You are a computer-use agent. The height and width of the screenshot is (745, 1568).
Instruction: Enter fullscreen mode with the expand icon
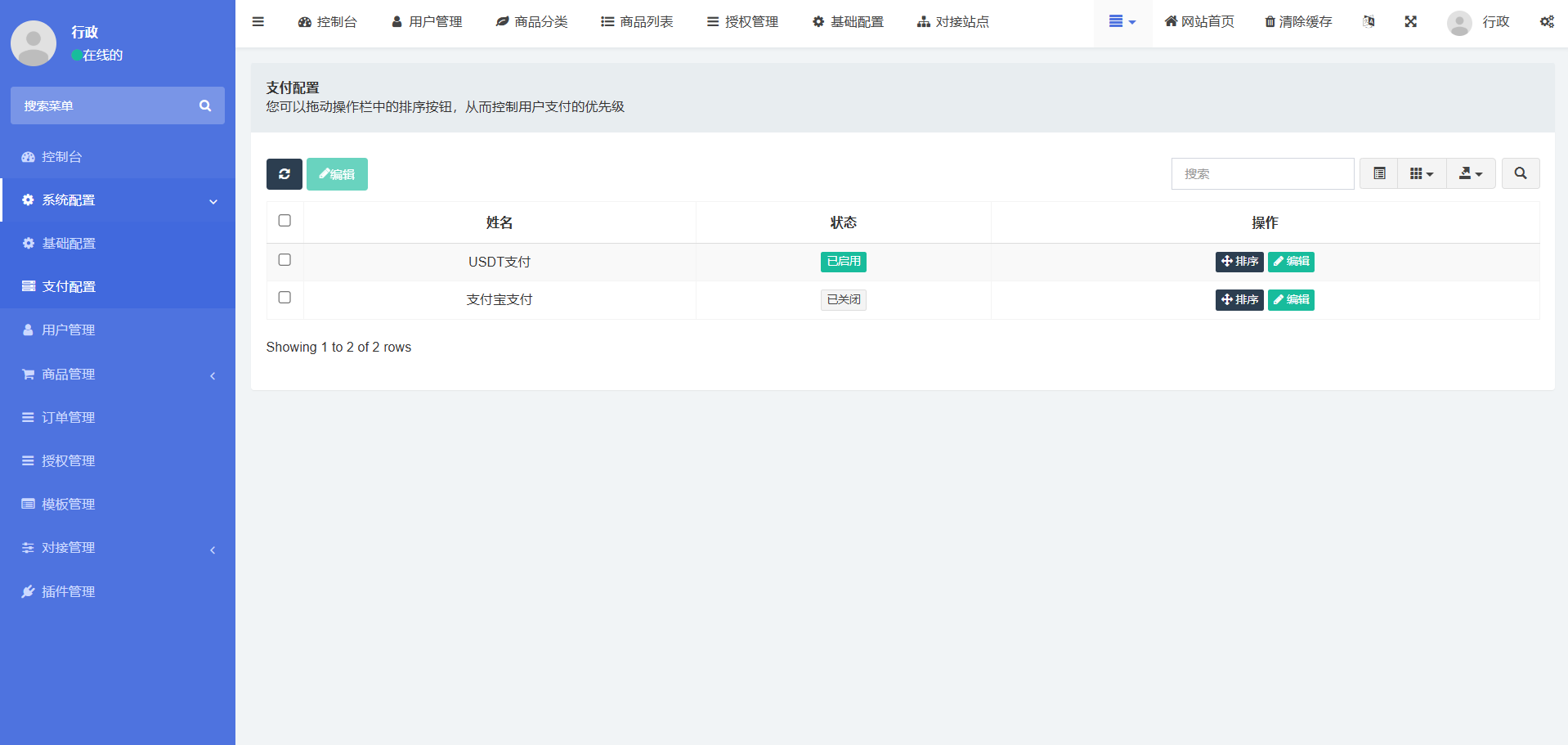pyautogui.click(x=1411, y=22)
